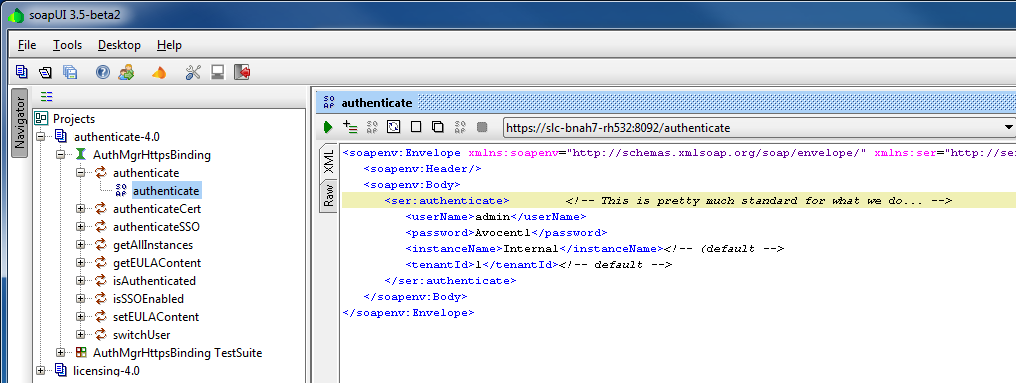Click the orange trial flame icon
The image size is (1016, 383).
point(159,73)
